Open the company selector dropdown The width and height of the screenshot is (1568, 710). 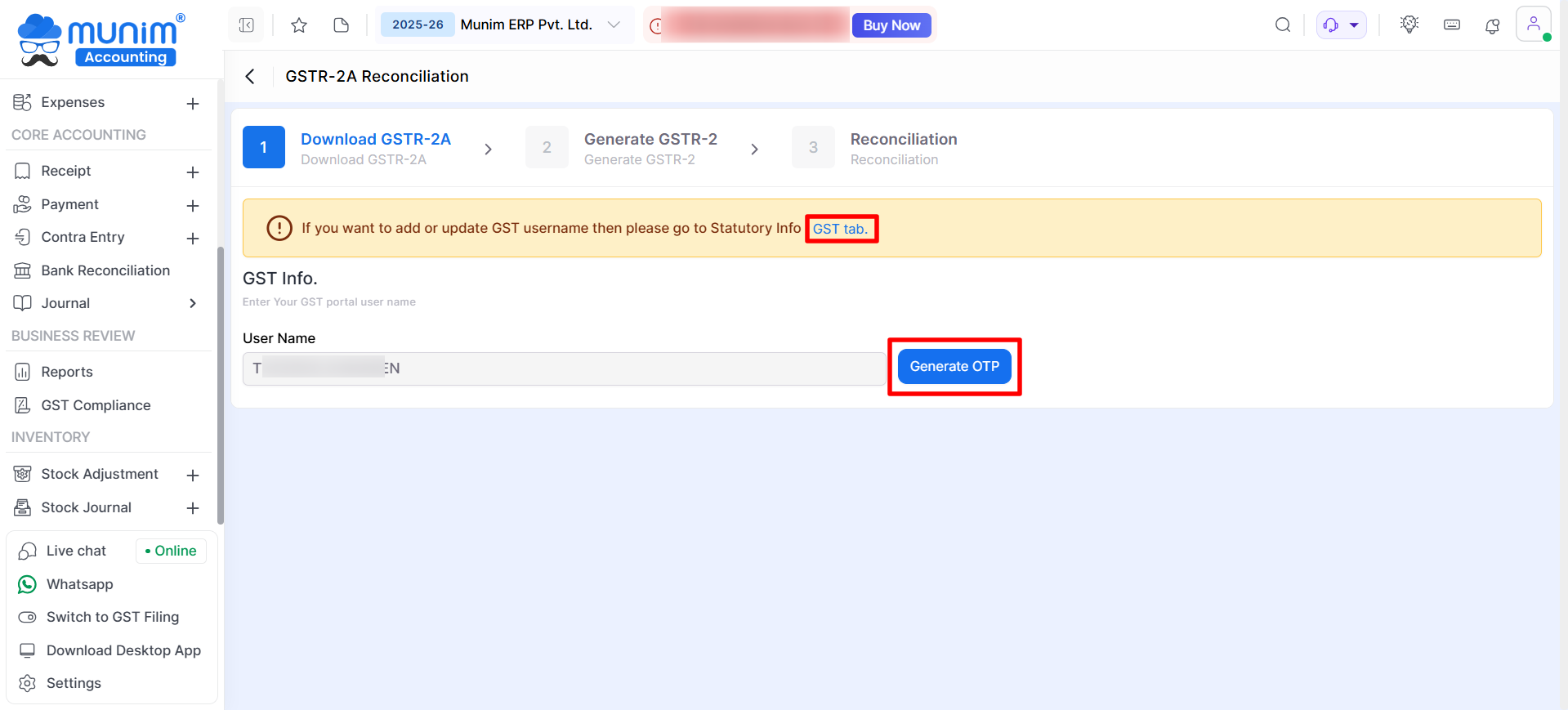614,25
